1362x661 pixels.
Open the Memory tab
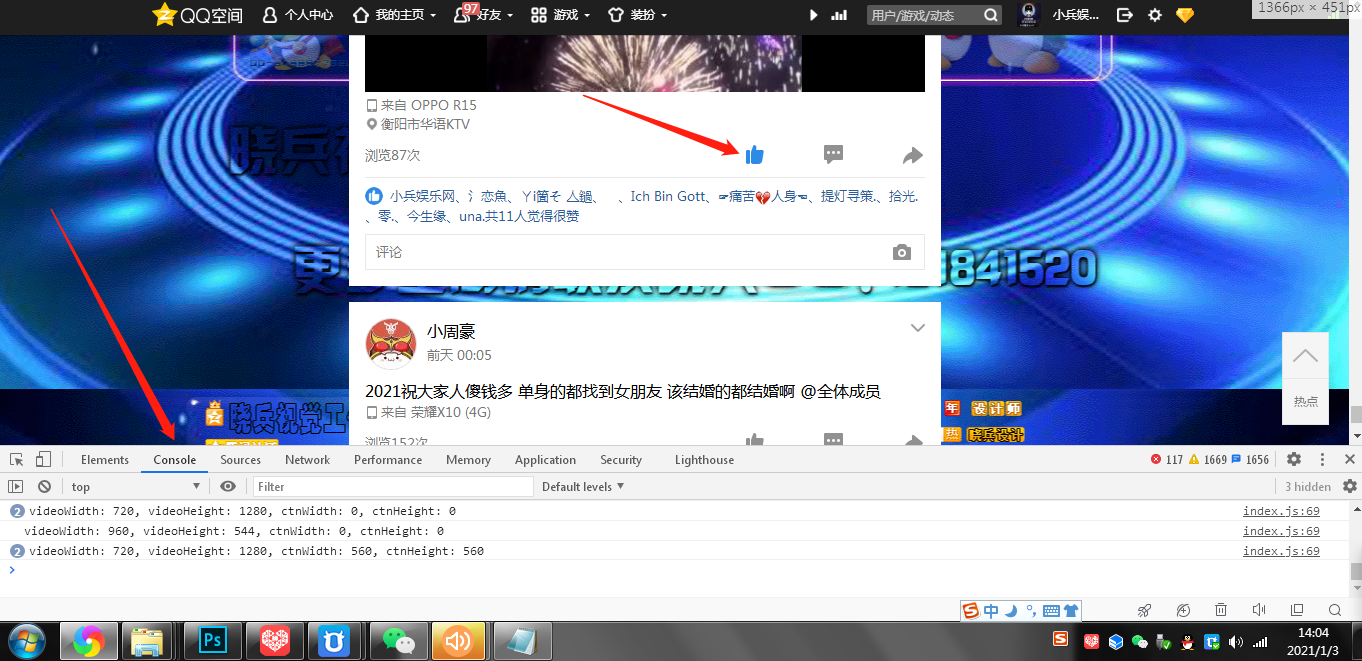click(x=468, y=460)
